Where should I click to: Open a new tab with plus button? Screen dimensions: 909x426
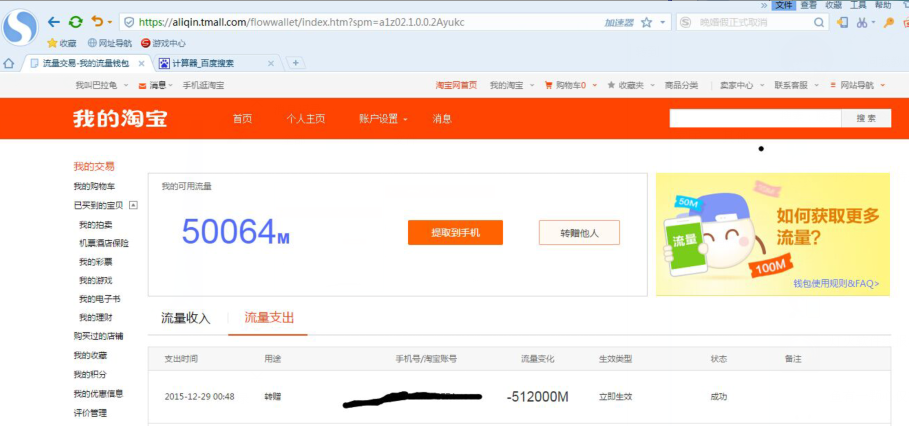click(x=295, y=63)
